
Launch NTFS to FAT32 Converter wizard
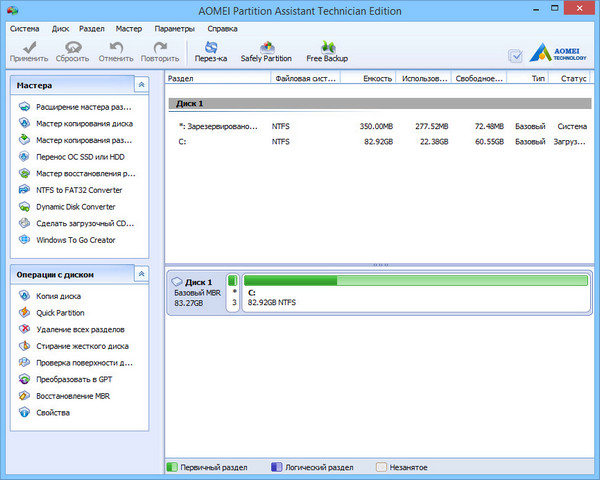pyautogui.click(x=78, y=190)
